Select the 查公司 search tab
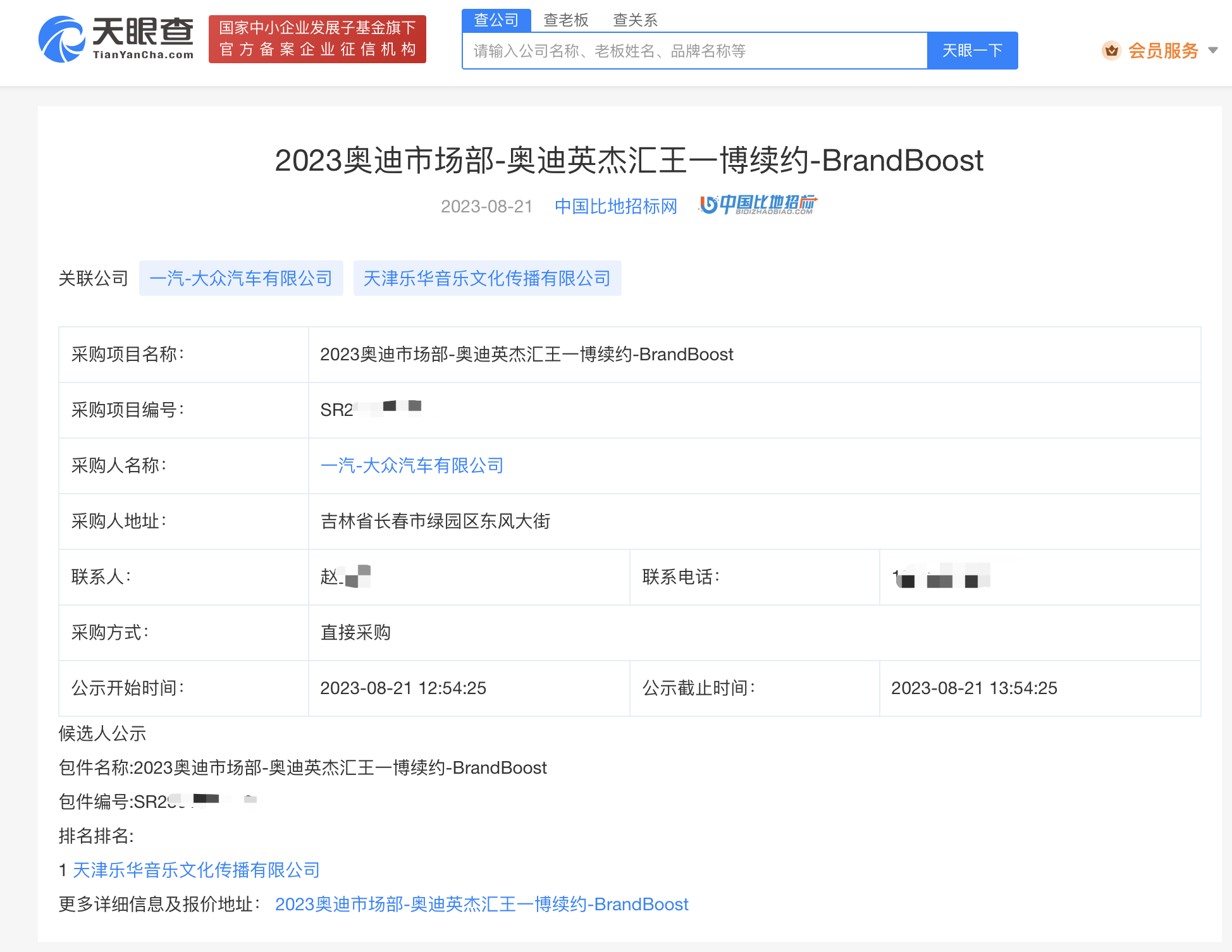Image resolution: width=1232 pixels, height=952 pixels. click(x=496, y=20)
